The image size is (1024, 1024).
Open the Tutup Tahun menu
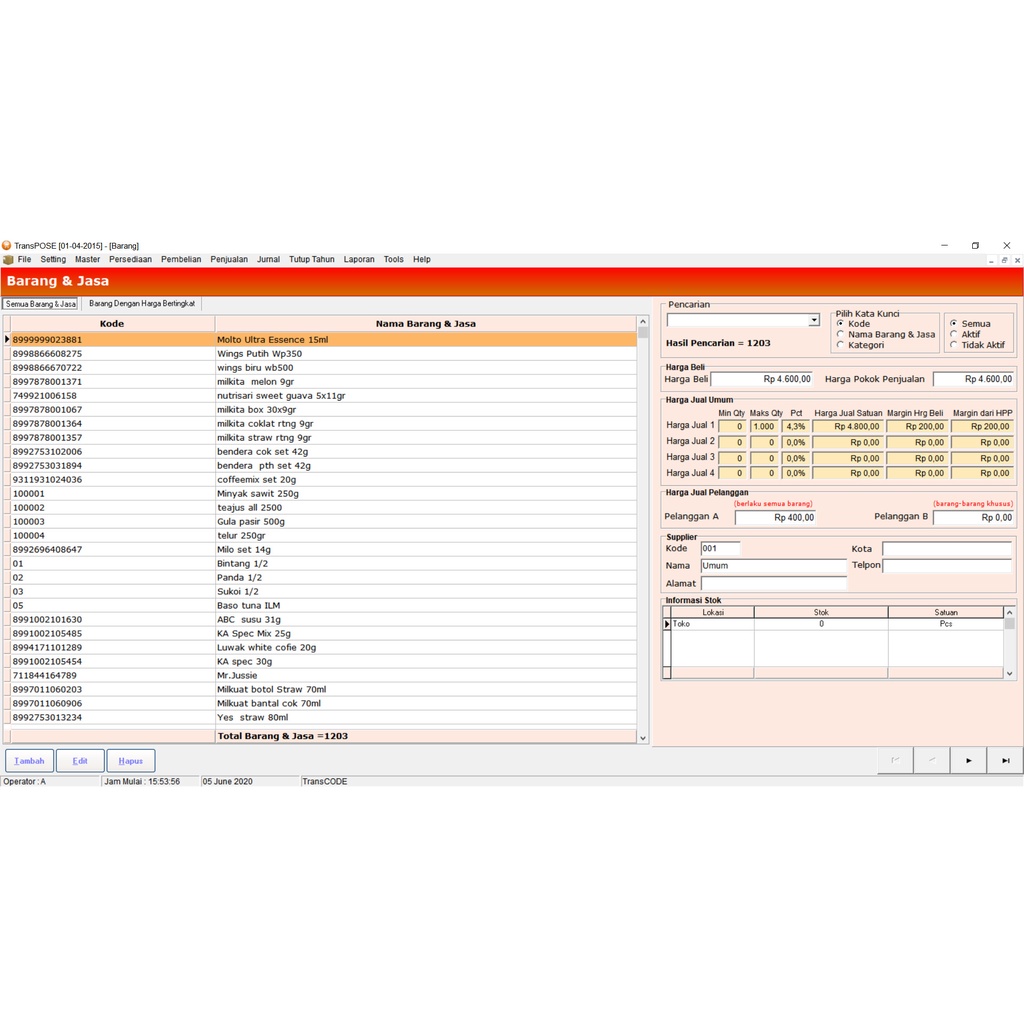coord(312,259)
